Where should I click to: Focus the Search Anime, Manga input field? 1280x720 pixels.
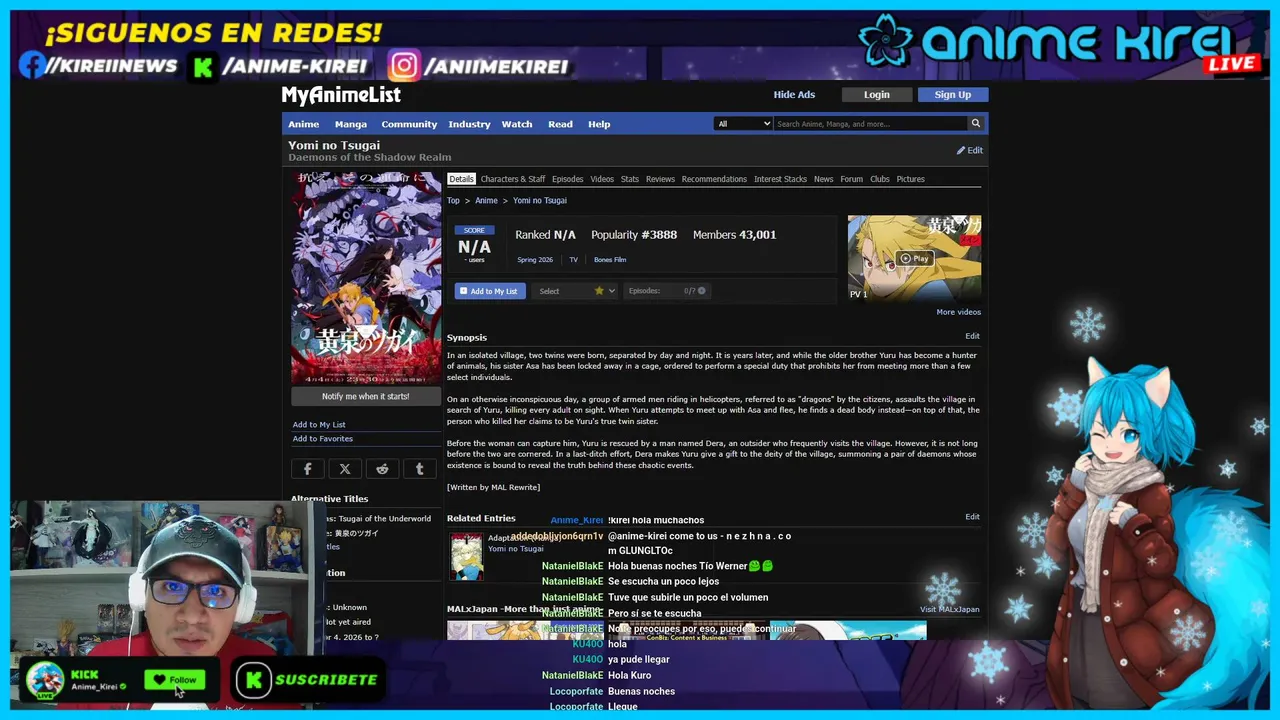tap(870, 124)
